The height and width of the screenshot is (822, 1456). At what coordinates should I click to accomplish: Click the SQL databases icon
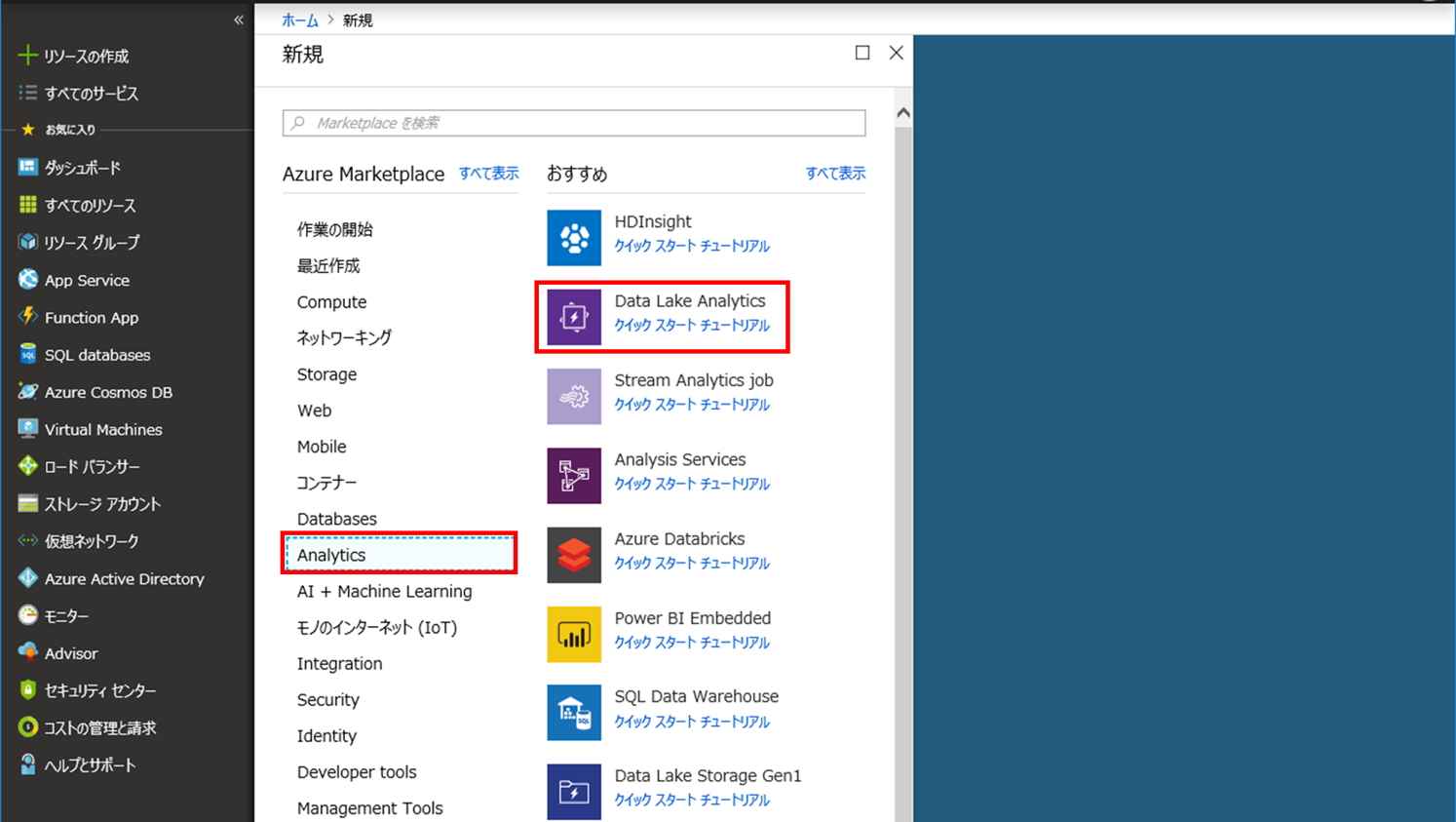[x=27, y=354]
